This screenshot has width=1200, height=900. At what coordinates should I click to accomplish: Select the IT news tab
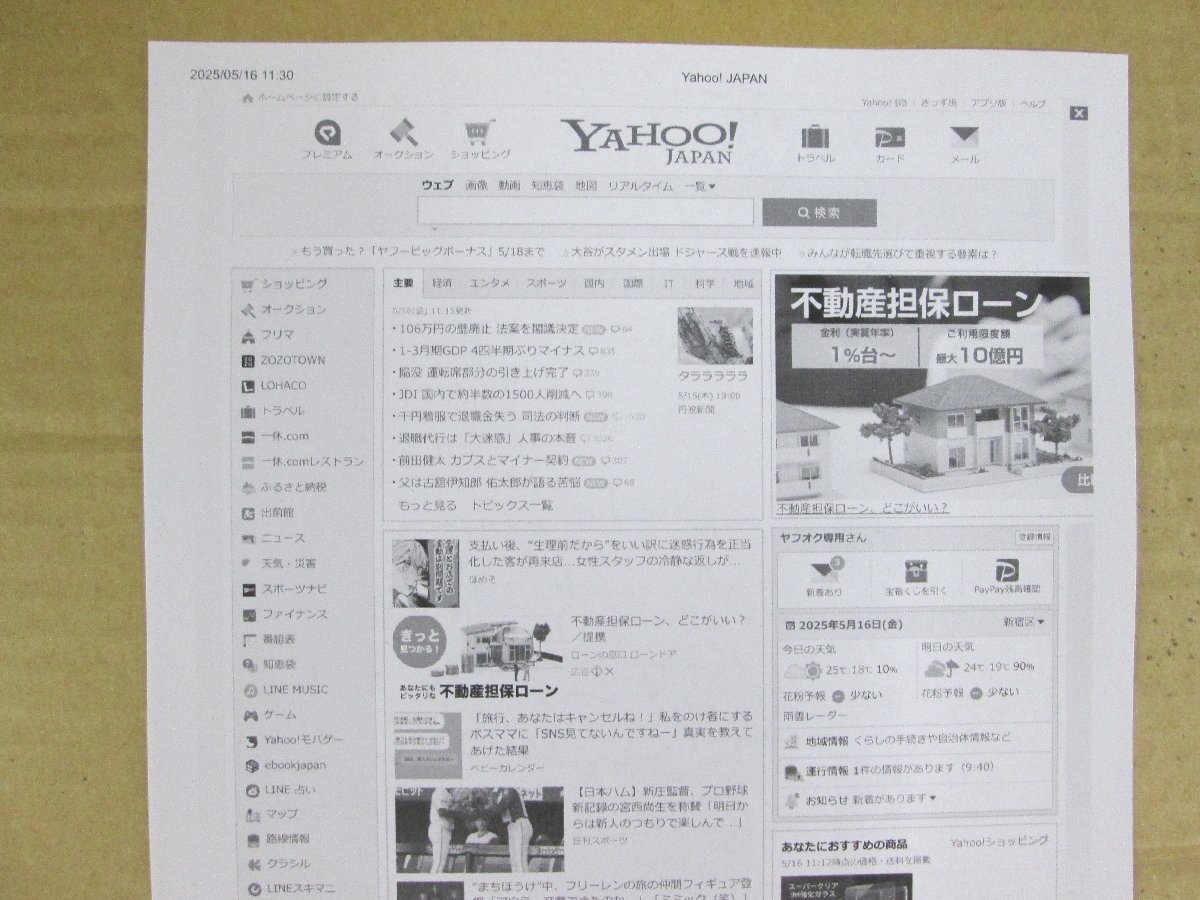pos(669,284)
